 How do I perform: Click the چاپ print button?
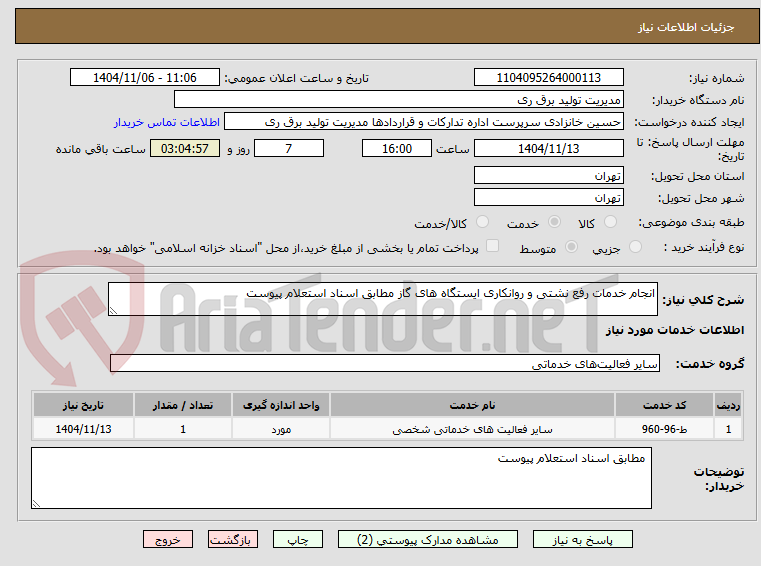pos(298,539)
